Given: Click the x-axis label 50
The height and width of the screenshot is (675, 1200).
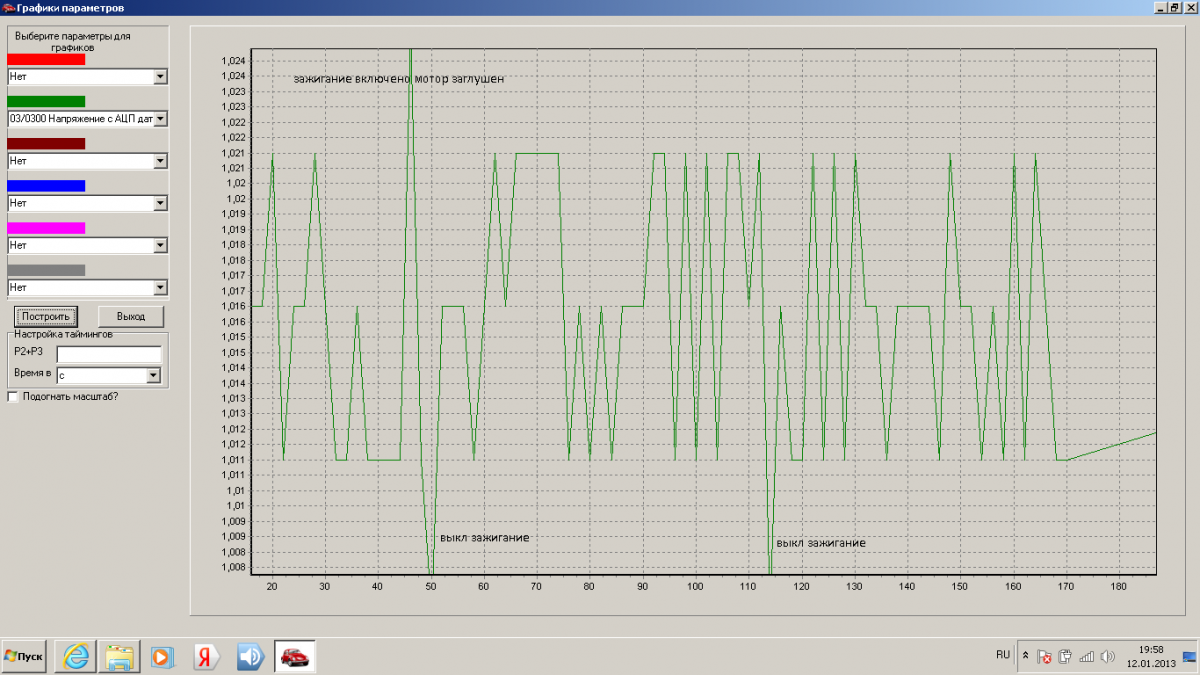Looking at the screenshot, I should pyautogui.click(x=430, y=587).
